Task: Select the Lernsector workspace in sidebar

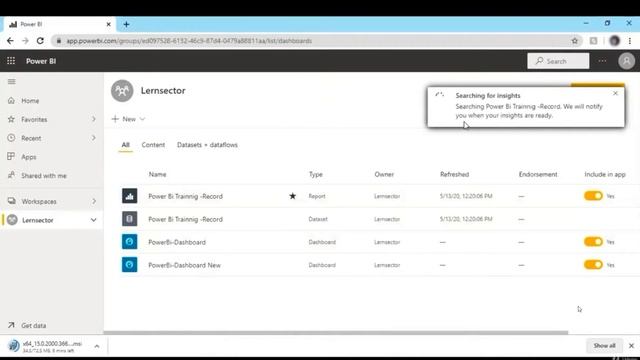Action: pyautogui.click(x=38, y=220)
